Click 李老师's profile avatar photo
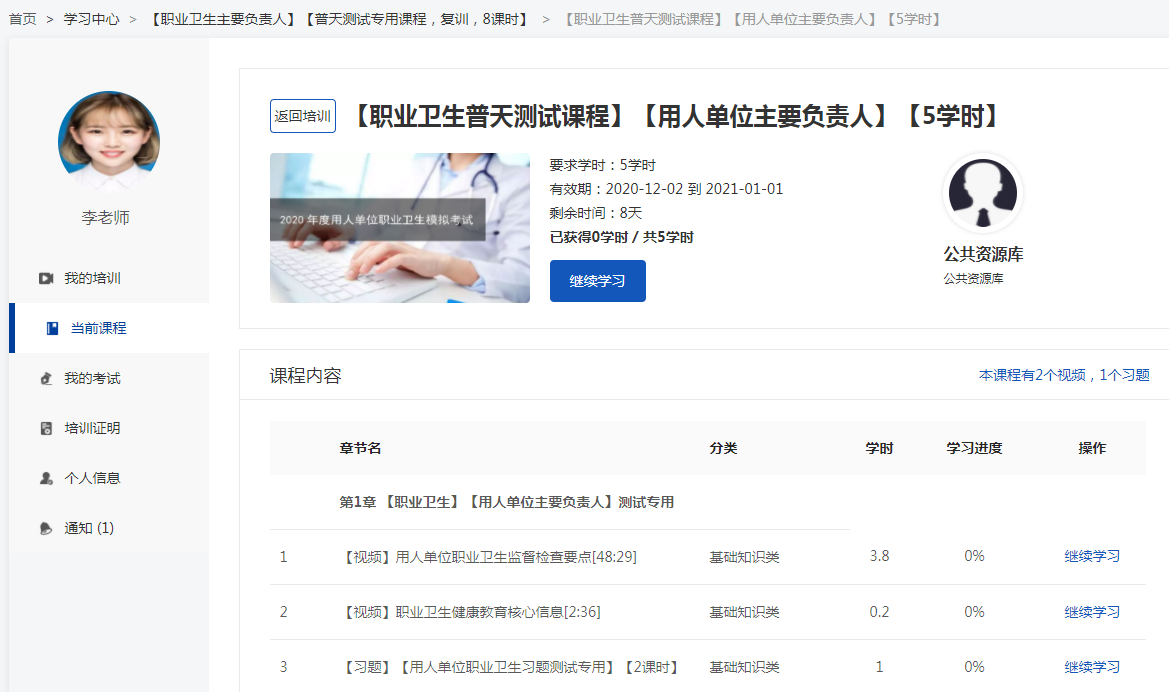 [109, 141]
